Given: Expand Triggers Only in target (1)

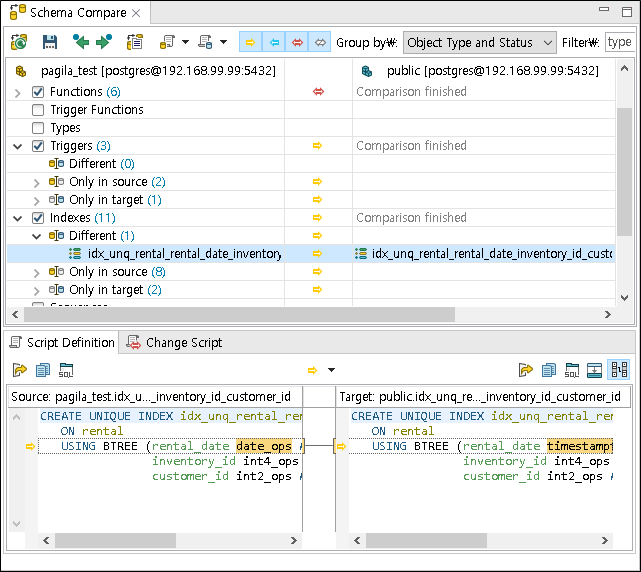Looking at the screenshot, I should (36, 200).
